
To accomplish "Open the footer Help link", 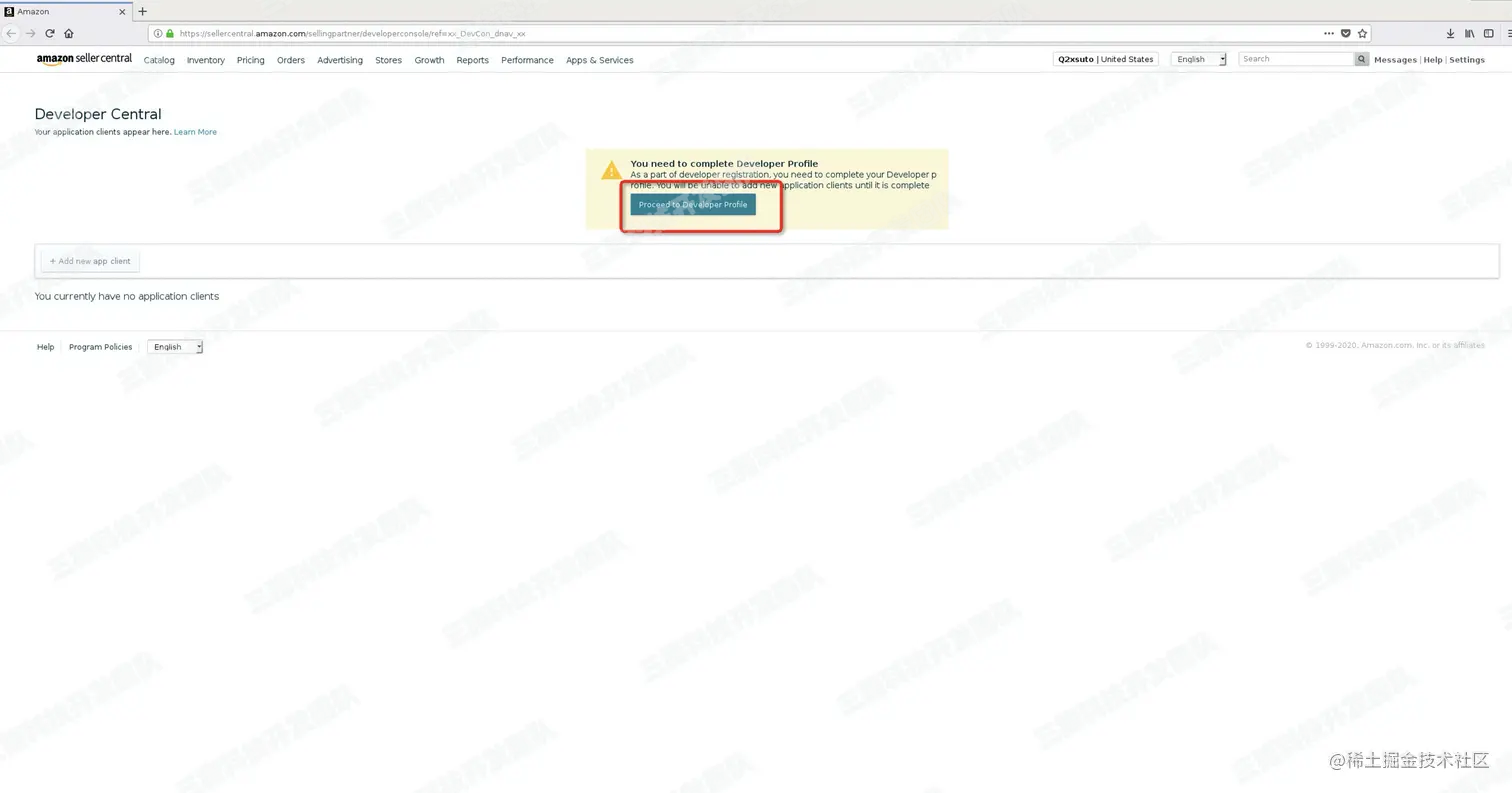I will 45,347.
